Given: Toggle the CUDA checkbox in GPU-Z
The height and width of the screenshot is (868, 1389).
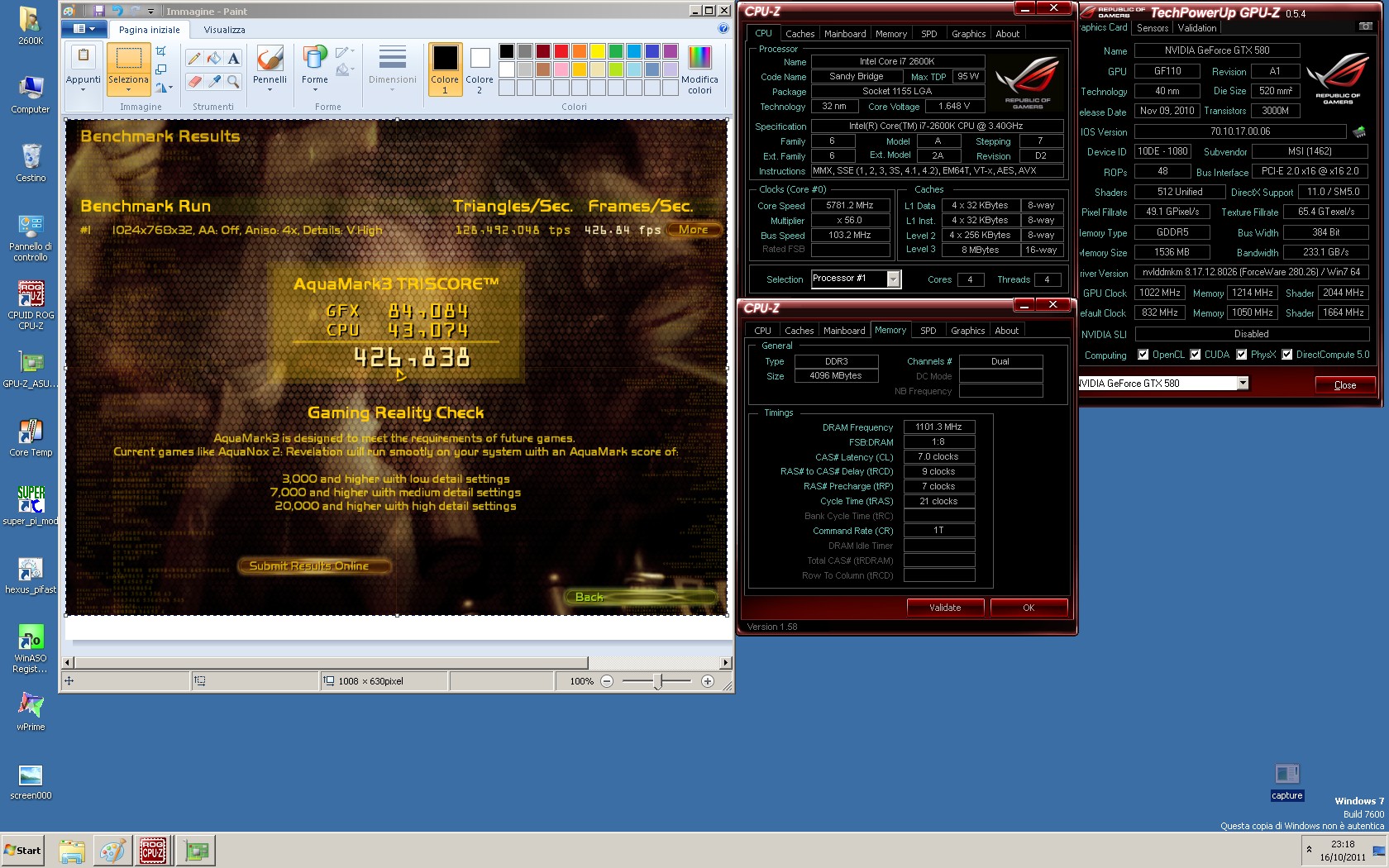Looking at the screenshot, I should click(x=1195, y=355).
